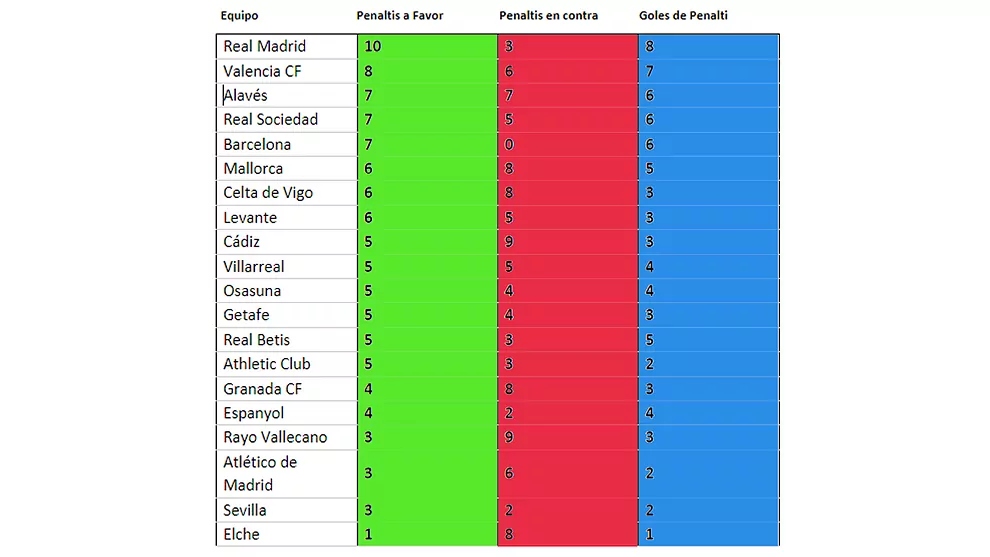Click the Equipo column header
Image resolution: width=990 pixels, height=557 pixels.
(239, 16)
